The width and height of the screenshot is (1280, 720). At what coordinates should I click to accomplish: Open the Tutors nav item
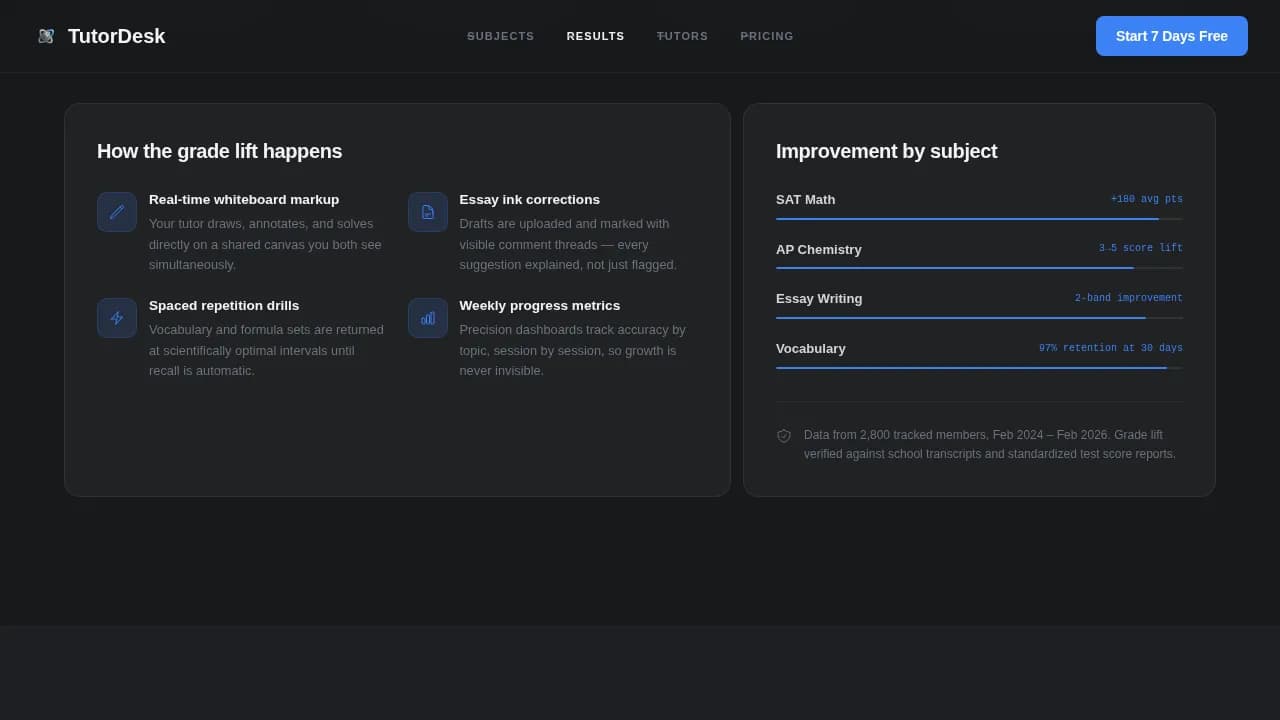(682, 36)
